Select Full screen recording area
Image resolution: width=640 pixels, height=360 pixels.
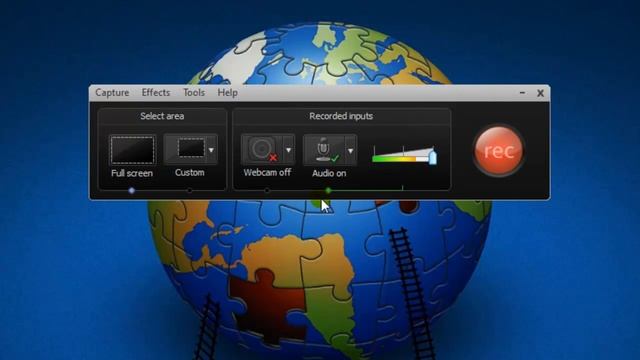click(x=132, y=150)
